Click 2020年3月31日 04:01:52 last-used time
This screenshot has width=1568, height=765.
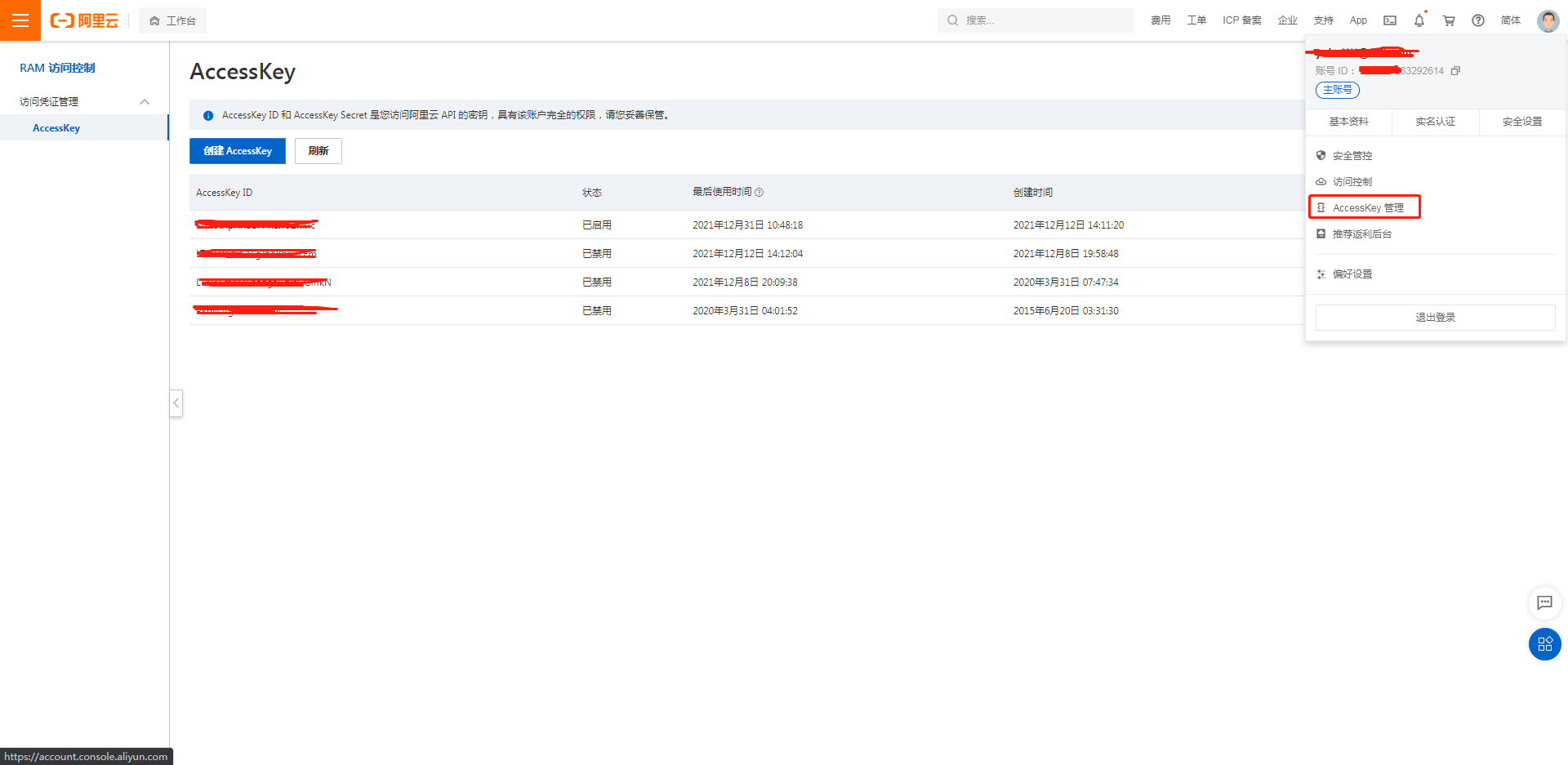coord(745,311)
